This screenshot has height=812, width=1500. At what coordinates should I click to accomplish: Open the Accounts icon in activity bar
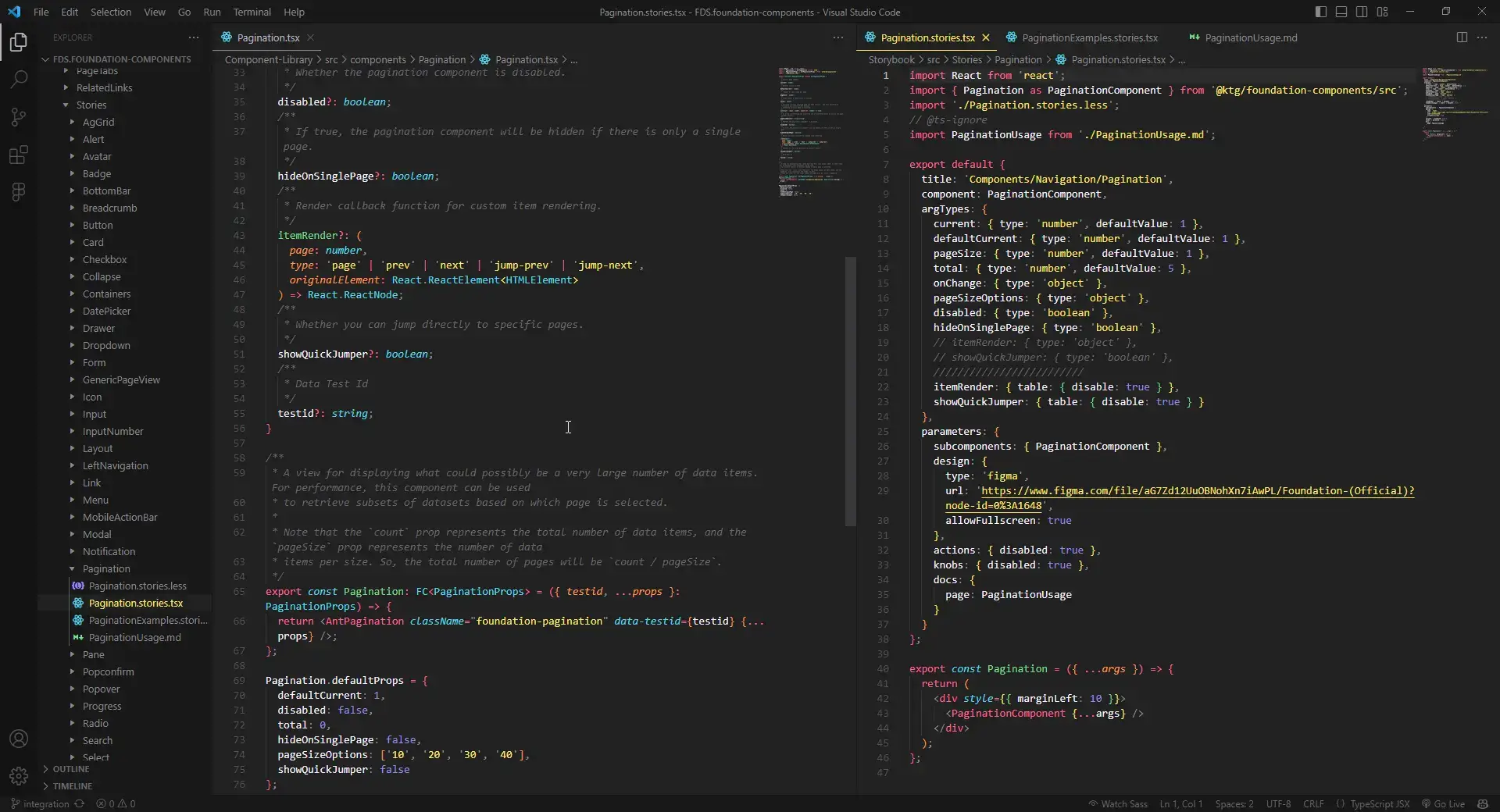point(19,739)
